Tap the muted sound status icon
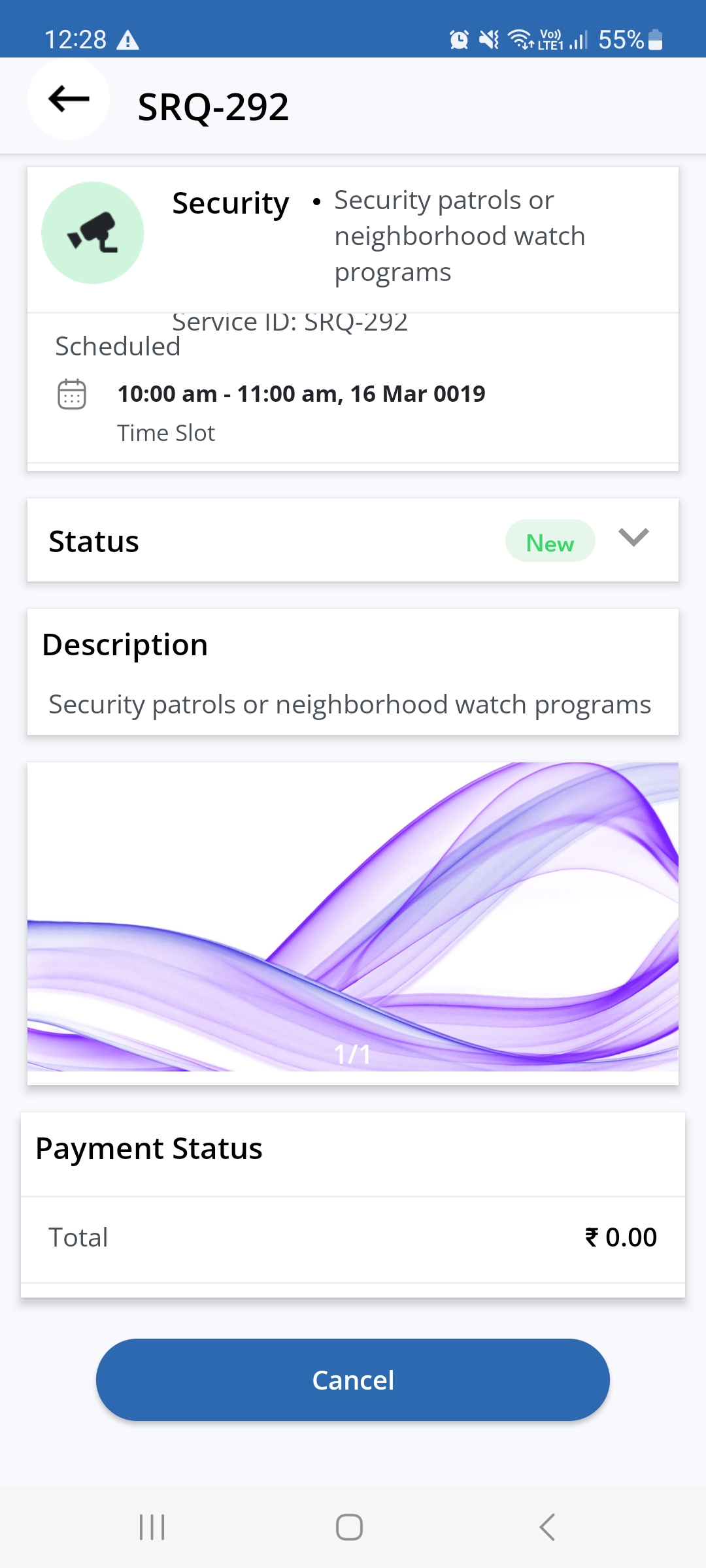This screenshot has width=706, height=1568. coord(489,40)
